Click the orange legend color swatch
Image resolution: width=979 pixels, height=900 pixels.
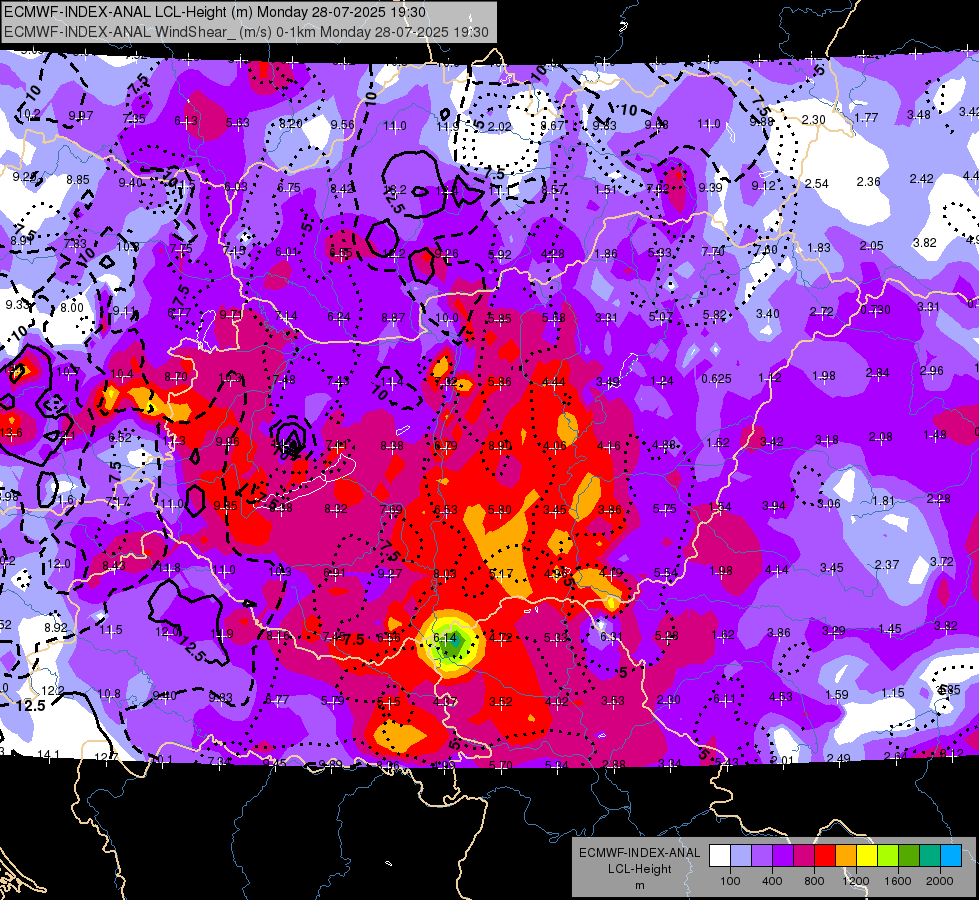[846, 856]
